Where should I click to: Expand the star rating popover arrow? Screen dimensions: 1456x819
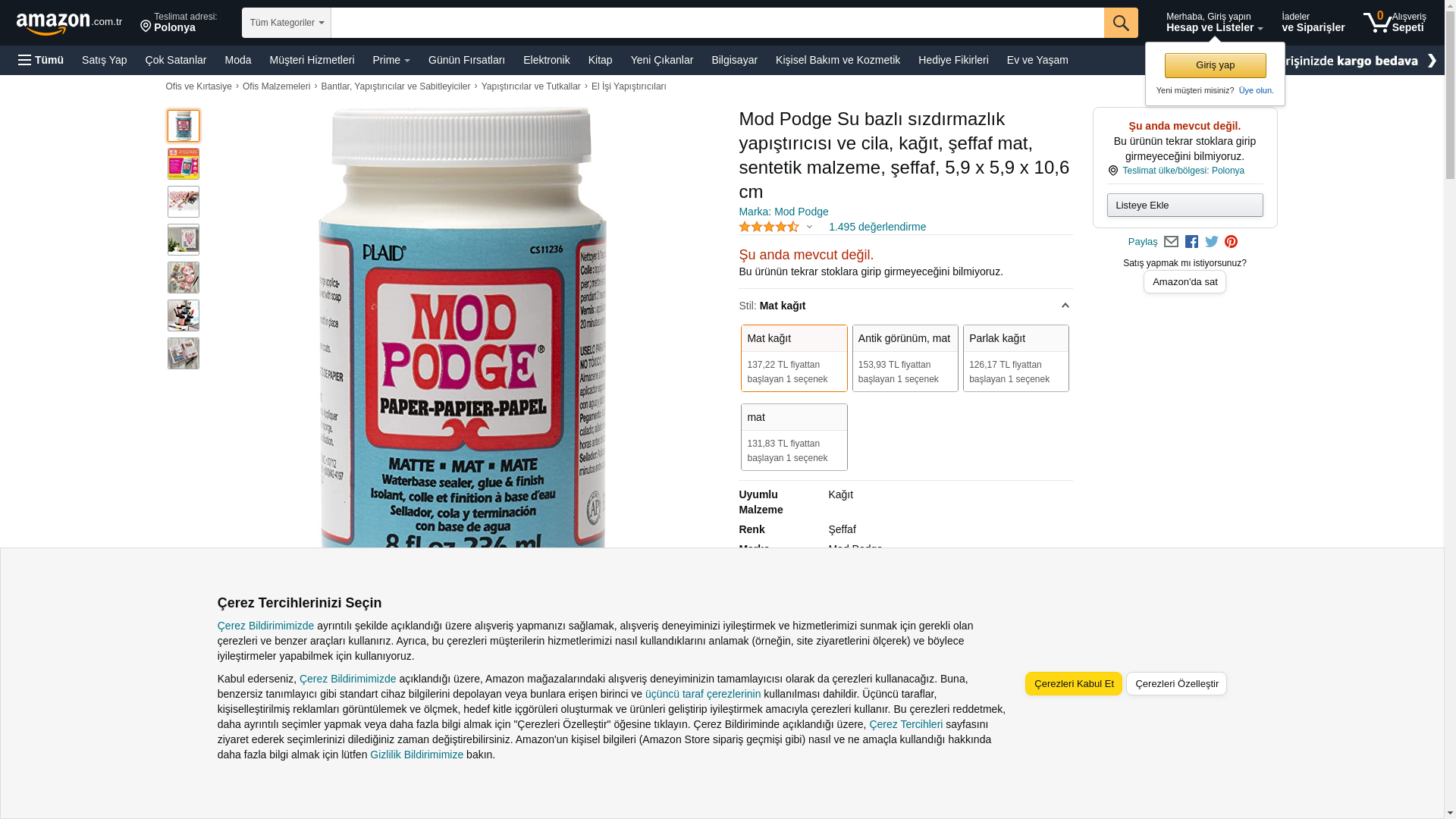click(809, 227)
